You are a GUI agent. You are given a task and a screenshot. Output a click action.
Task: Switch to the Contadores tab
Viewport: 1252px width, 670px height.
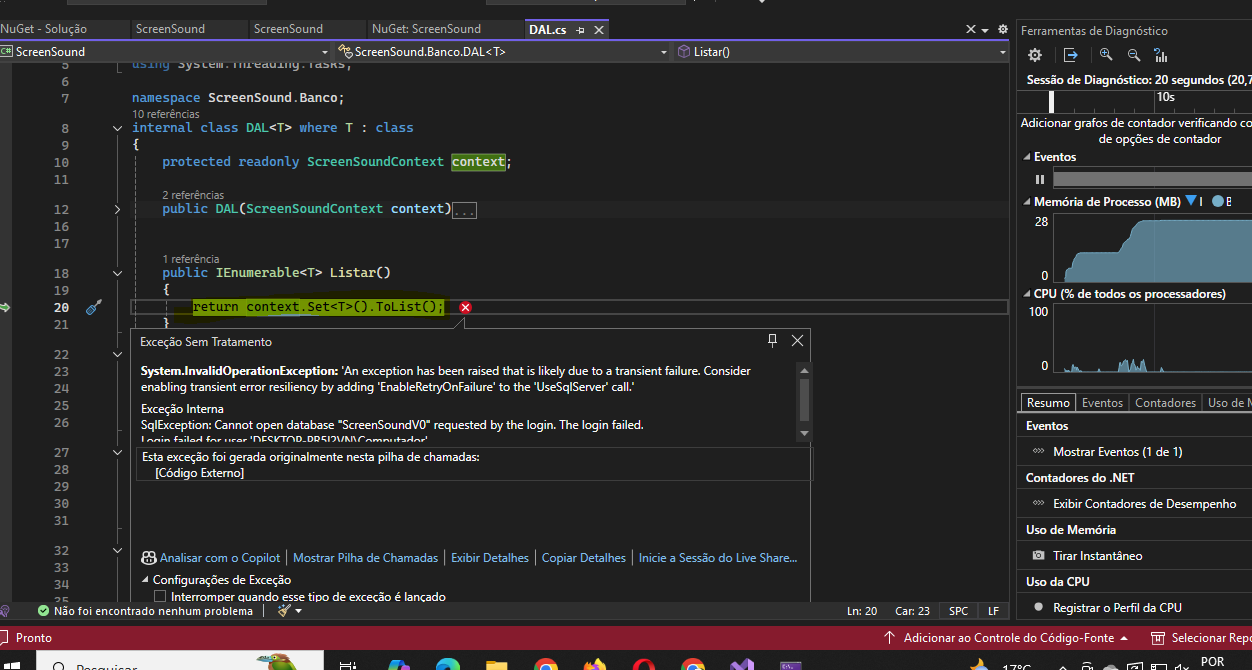[1165, 402]
